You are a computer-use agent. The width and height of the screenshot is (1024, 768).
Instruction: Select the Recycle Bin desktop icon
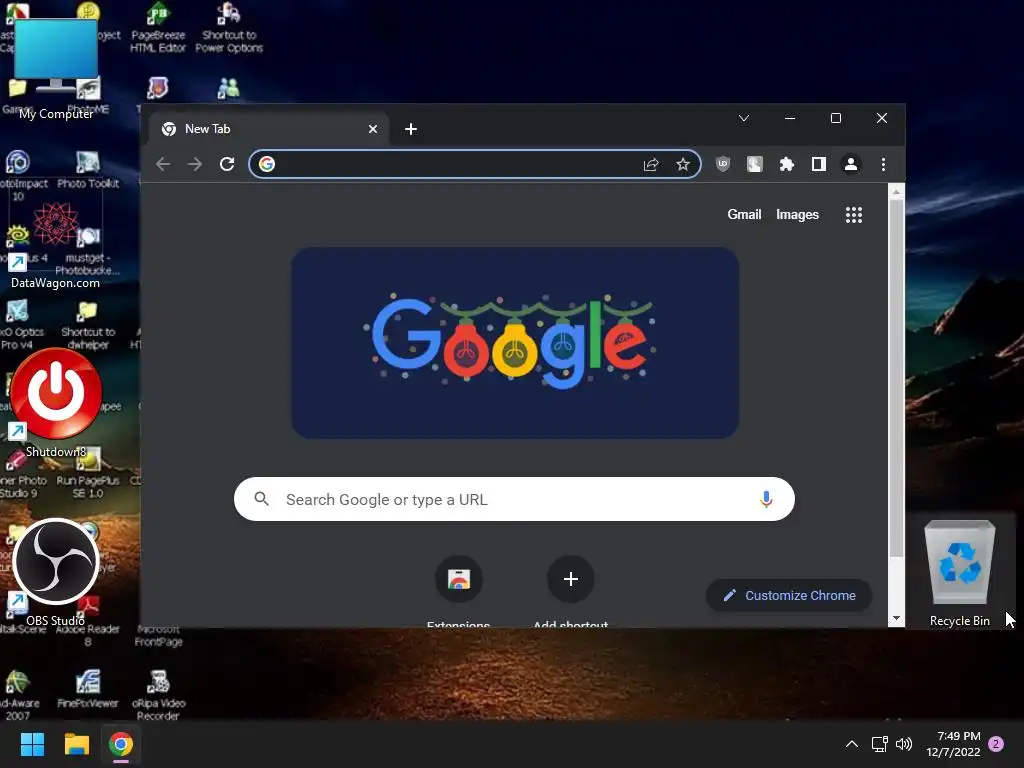point(959,573)
